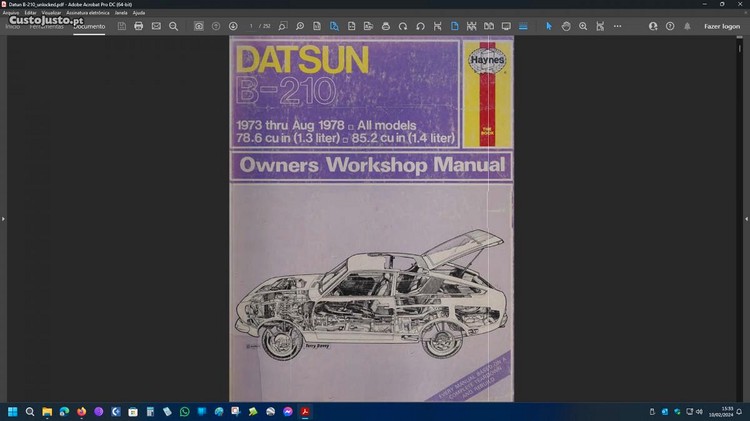Click the Fazer logon button
Screen dimensions: 750x421
tap(721, 26)
